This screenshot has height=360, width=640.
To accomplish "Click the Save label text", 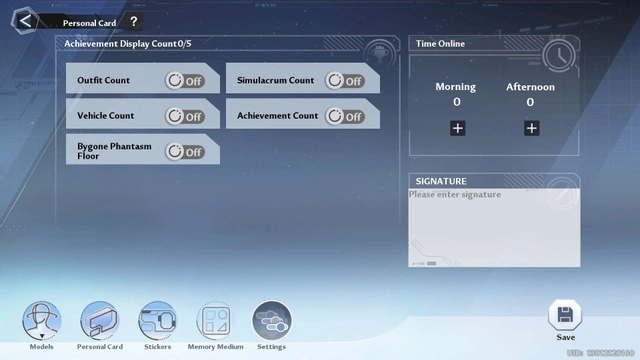I will click(x=565, y=337).
